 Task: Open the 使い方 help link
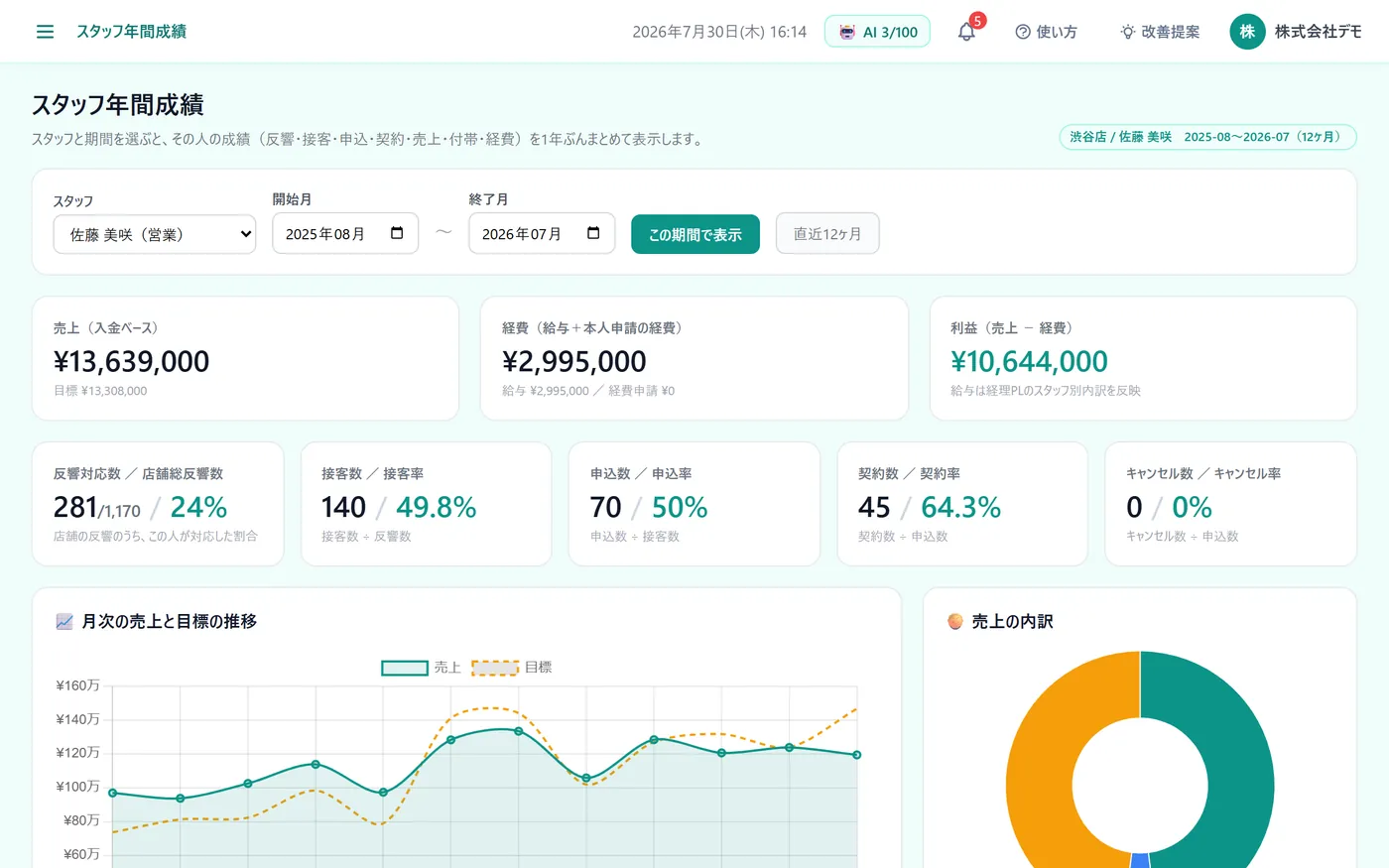tap(1046, 32)
